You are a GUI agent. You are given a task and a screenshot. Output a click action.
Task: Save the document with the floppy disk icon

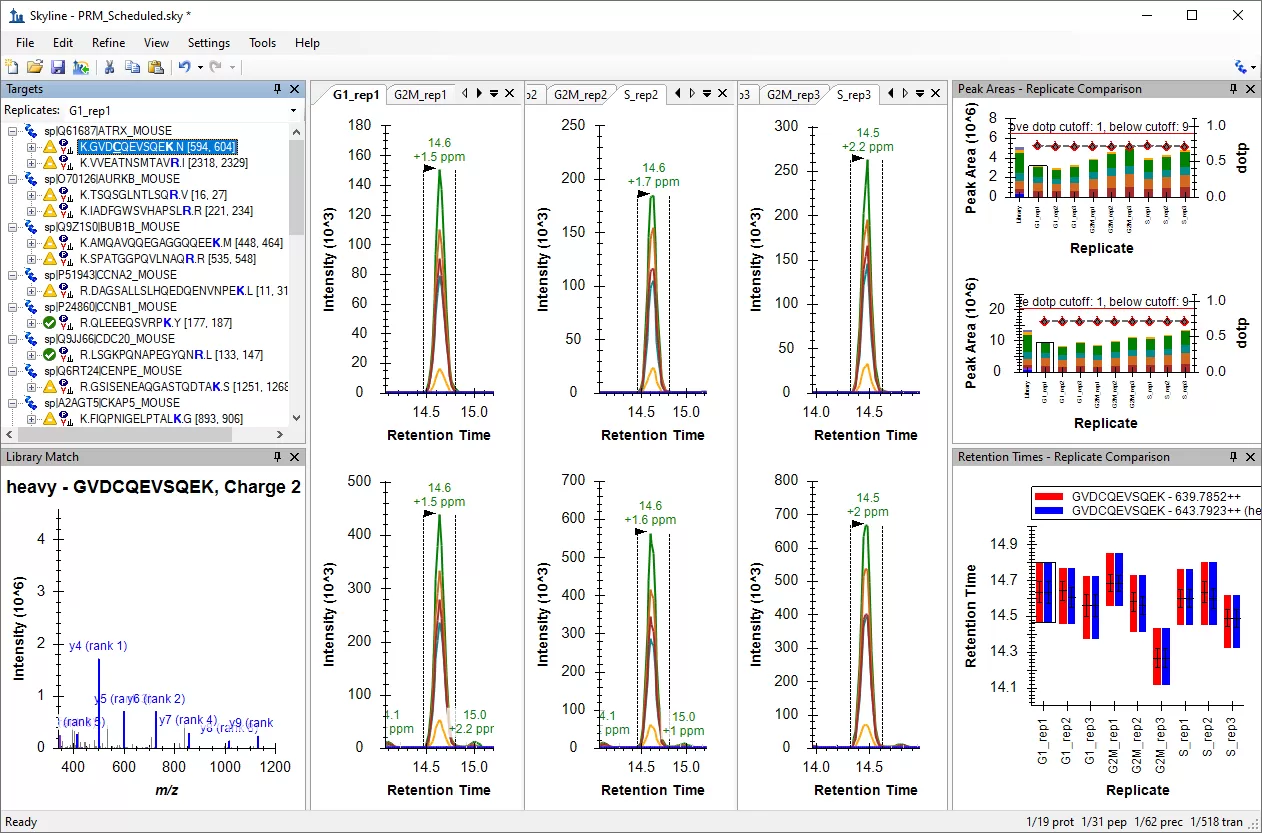[x=58, y=67]
